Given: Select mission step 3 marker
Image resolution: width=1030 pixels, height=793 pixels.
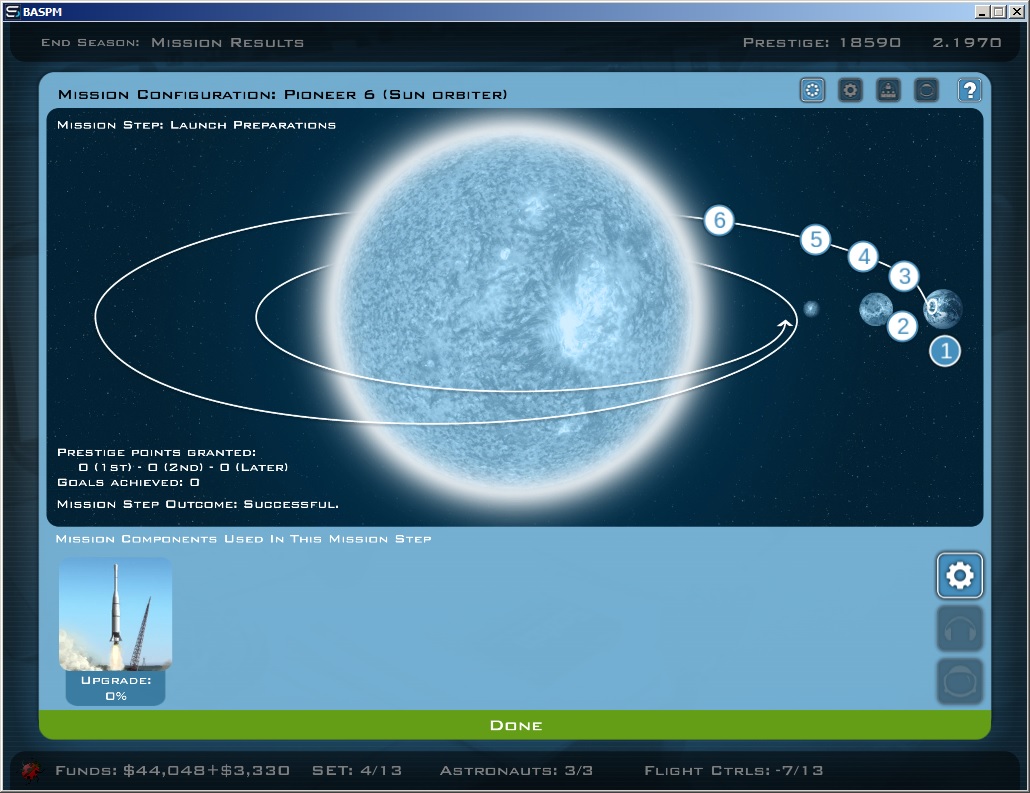Looking at the screenshot, I should 905,276.
